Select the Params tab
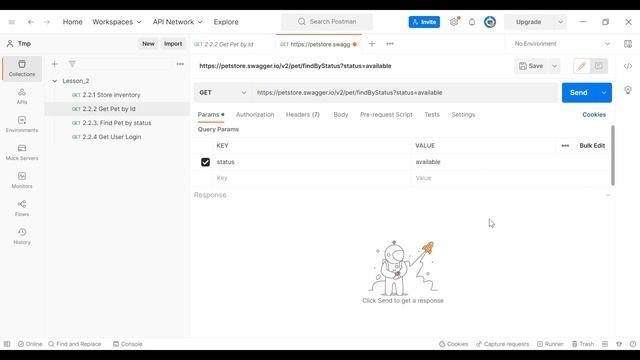The width and height of the screenshot is (640, 360). coord(211,115)
